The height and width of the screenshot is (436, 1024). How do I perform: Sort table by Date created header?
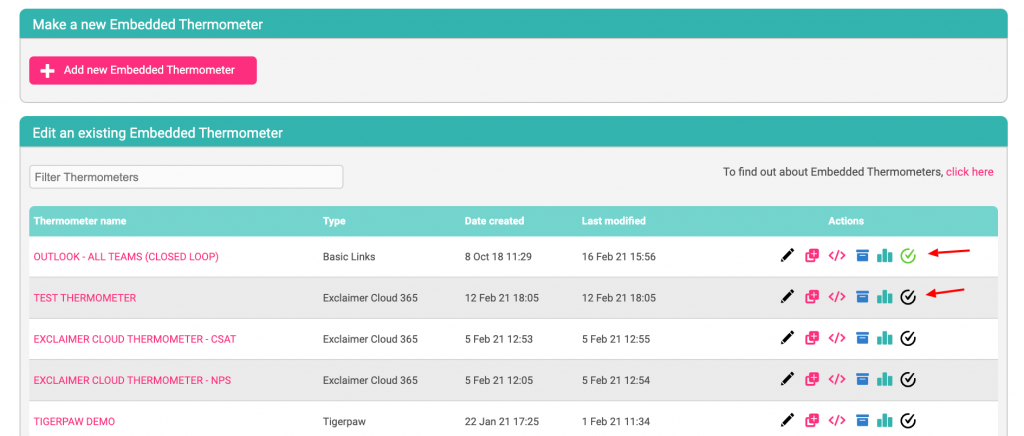494,221
